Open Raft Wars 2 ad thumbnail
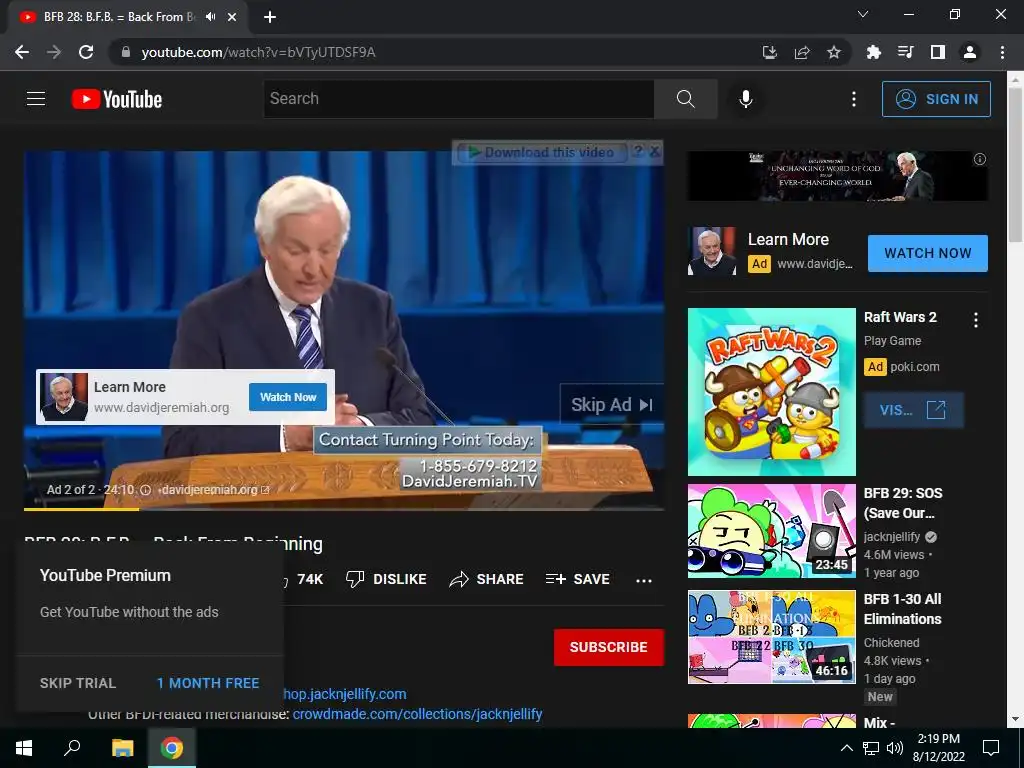 771,392
